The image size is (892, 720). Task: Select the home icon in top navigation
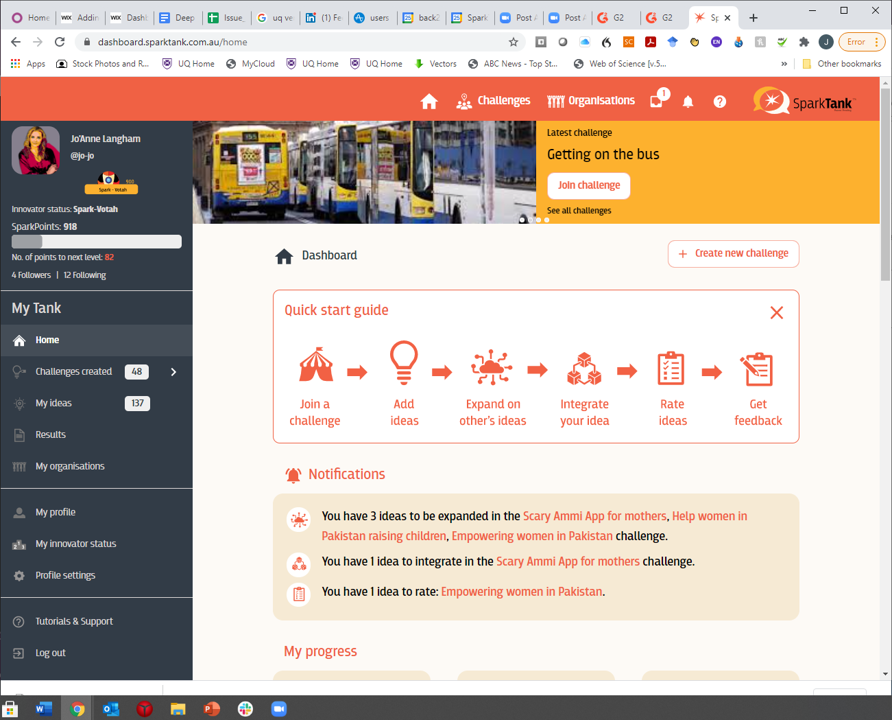tap(430, 100)
